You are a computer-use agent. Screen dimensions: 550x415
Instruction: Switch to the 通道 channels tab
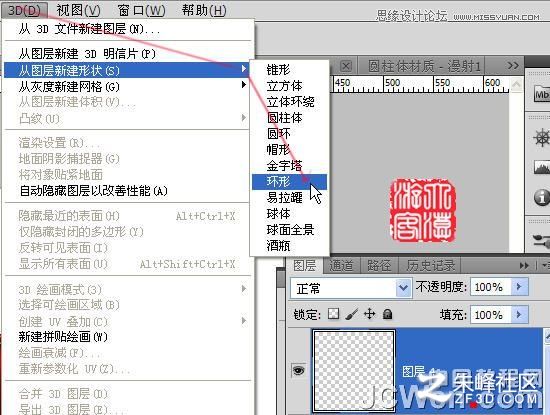341,266
